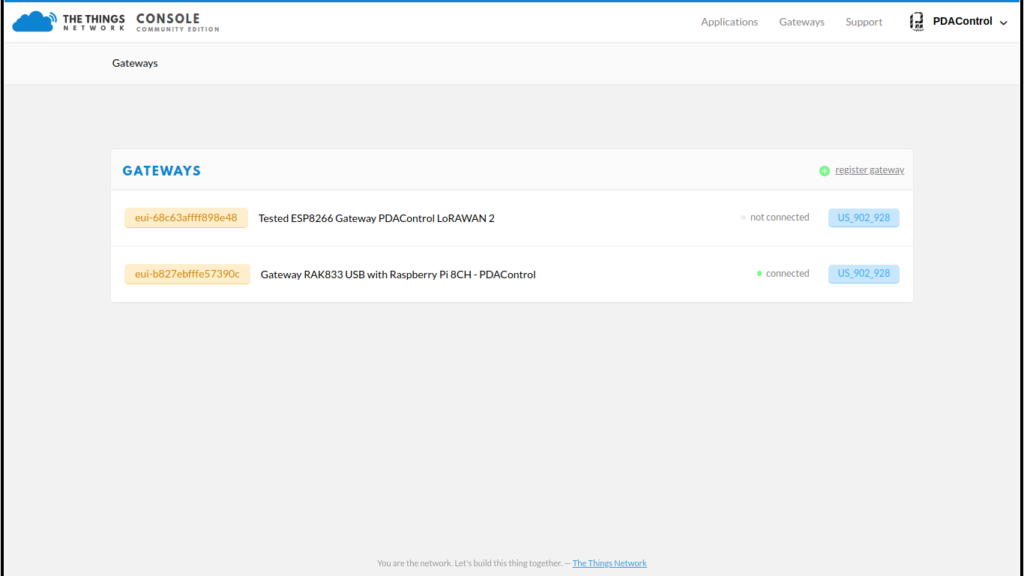This screenshot has height=576, width=1024.
Task: Open the Support menu item
Action: 863,22
